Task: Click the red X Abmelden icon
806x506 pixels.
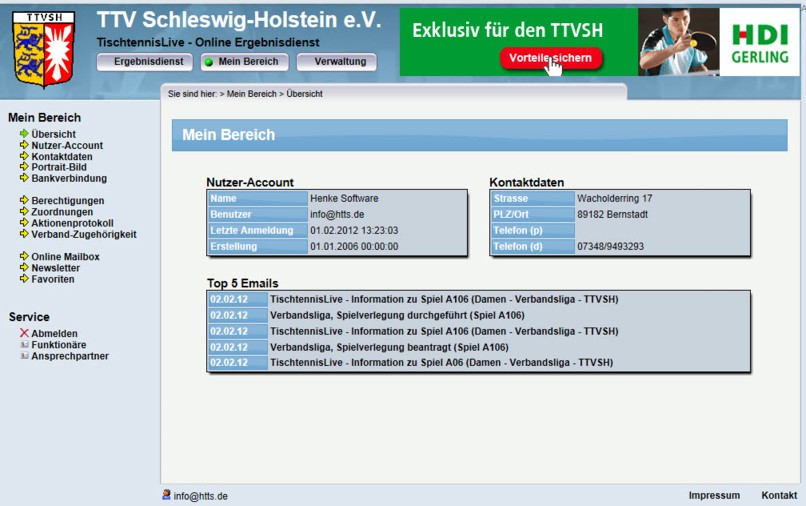Action: 24,334
